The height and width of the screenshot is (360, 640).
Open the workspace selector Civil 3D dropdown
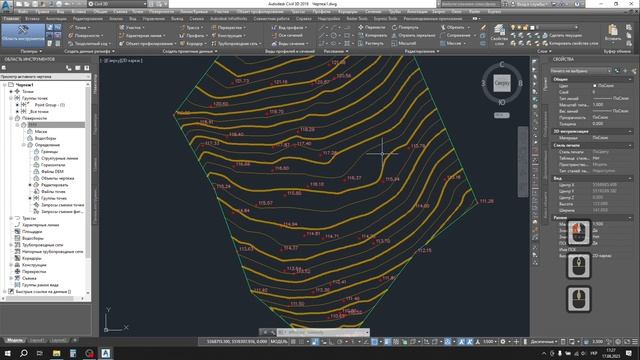click(117, 4)
